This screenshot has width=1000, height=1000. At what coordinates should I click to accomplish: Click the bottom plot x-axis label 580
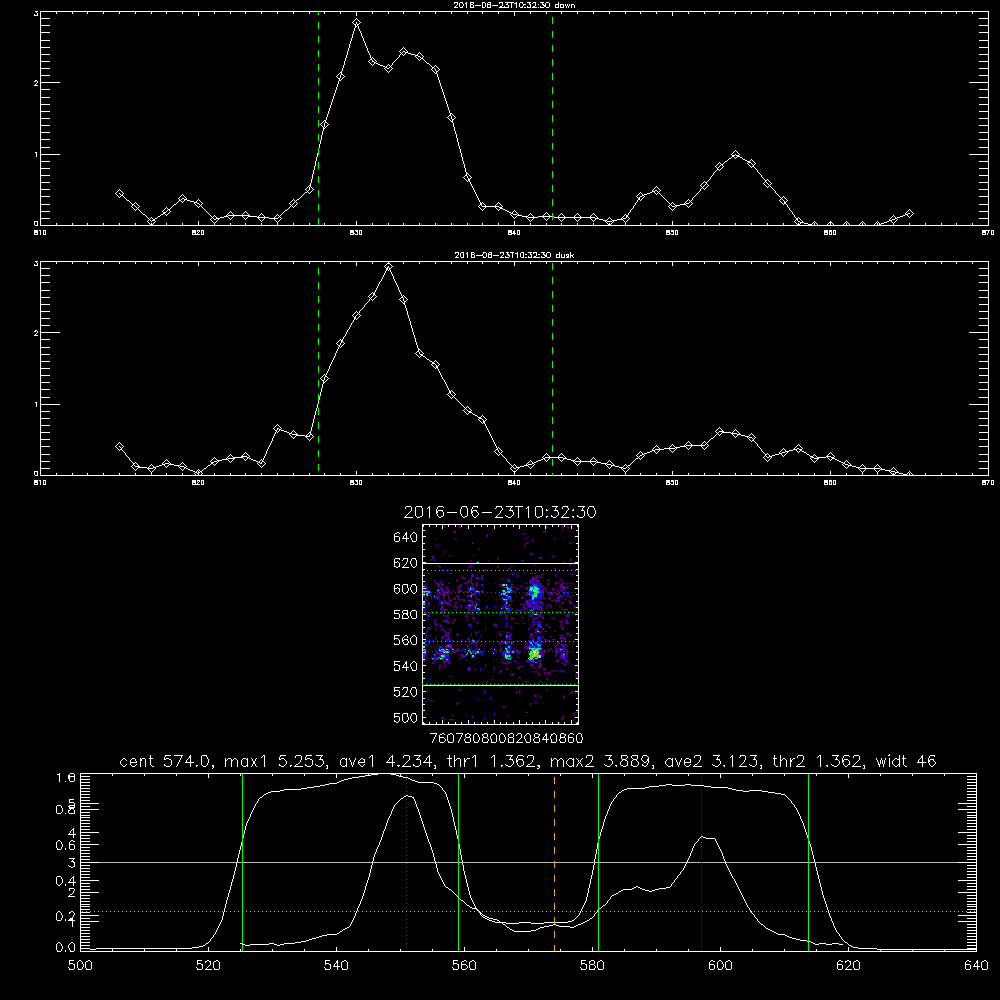(x=592, y=966)
